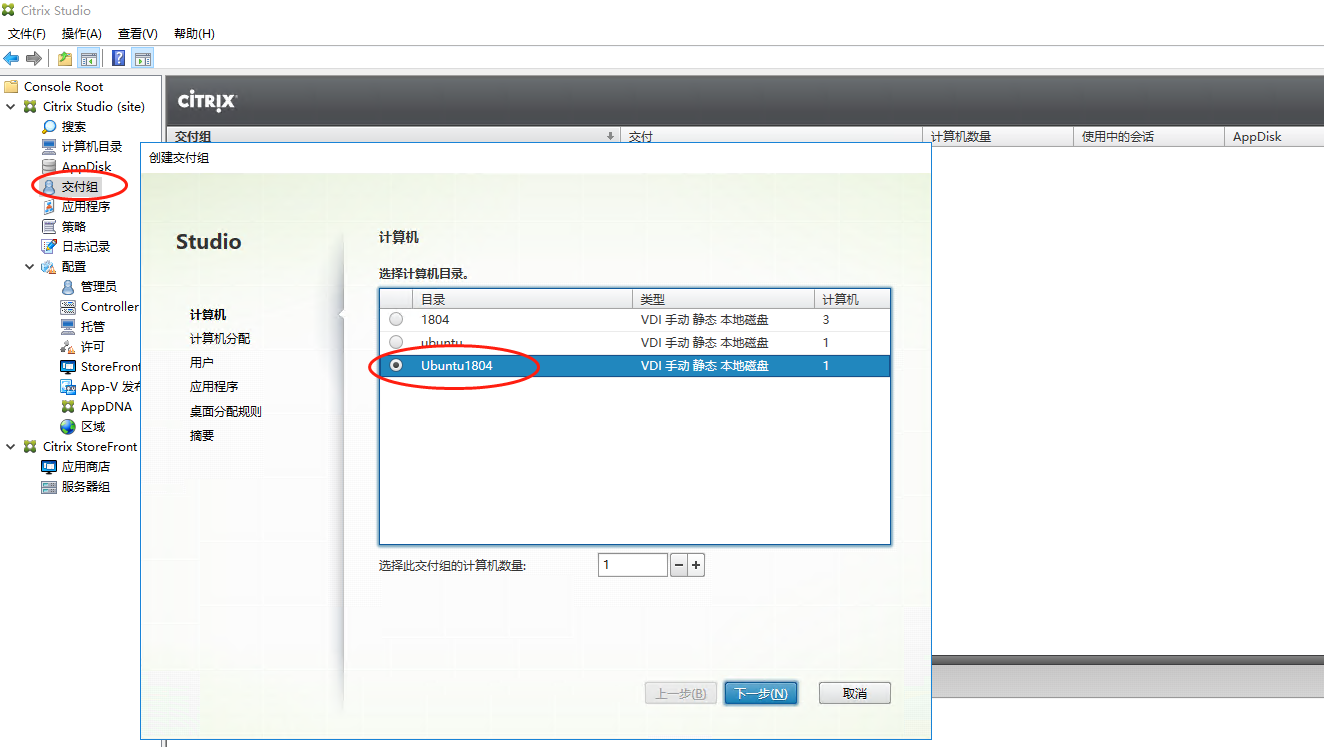Click the Controller icon in tree
This screenshot has height=747, width=1324.
(x=68, y=306)
